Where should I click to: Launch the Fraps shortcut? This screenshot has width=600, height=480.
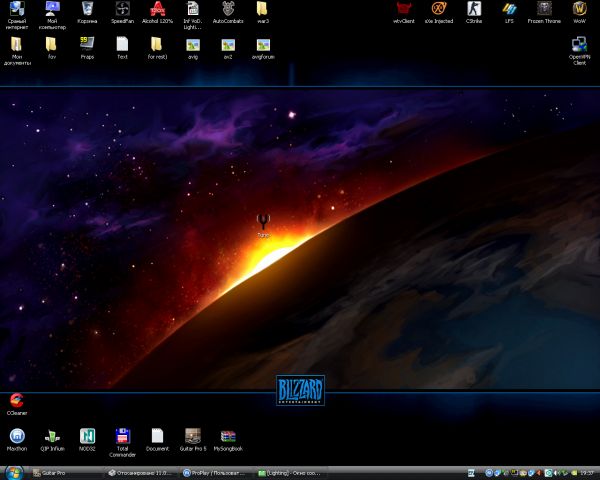pos(87,48)
